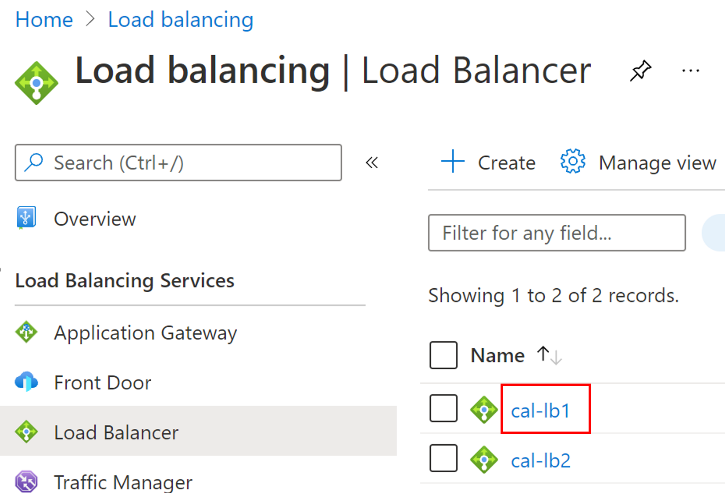The width and height of the screenshot is (725, 493).
Task: Click the Create button
Action: pyautogui.click(x=488, y=162)
